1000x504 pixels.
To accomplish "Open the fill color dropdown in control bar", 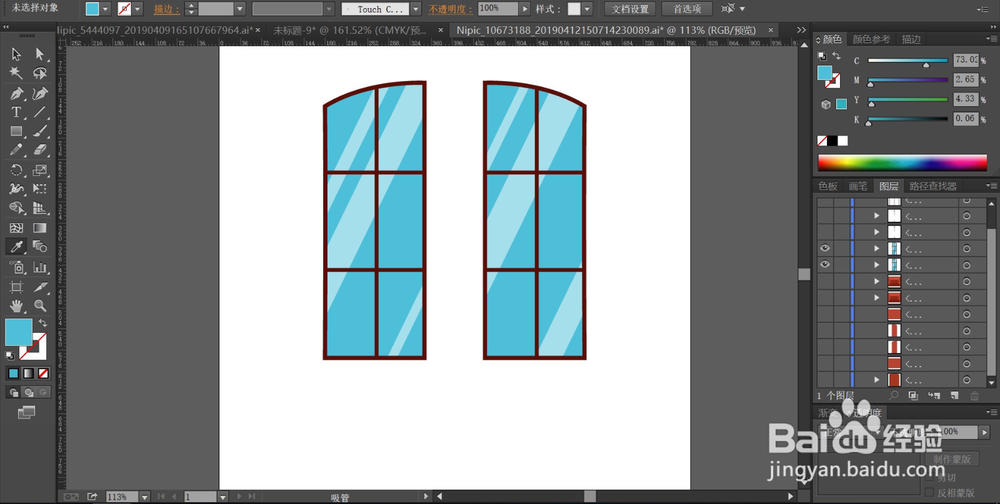I will coord(106,9).
